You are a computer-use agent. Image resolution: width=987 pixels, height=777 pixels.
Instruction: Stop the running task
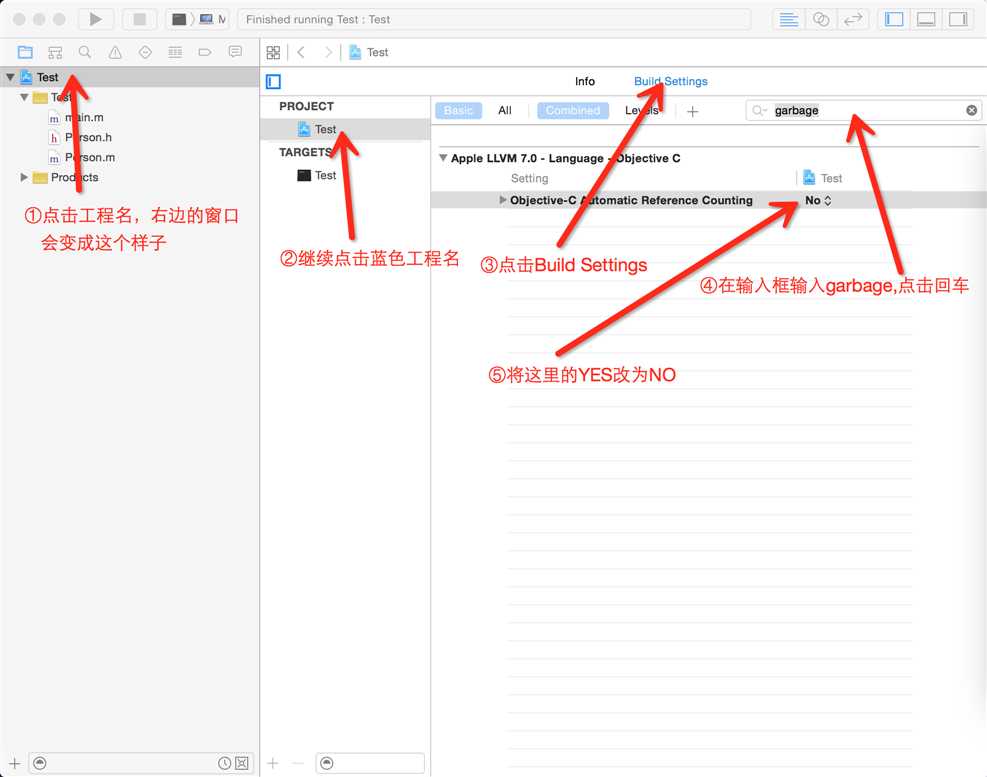(x=140, y=20)
